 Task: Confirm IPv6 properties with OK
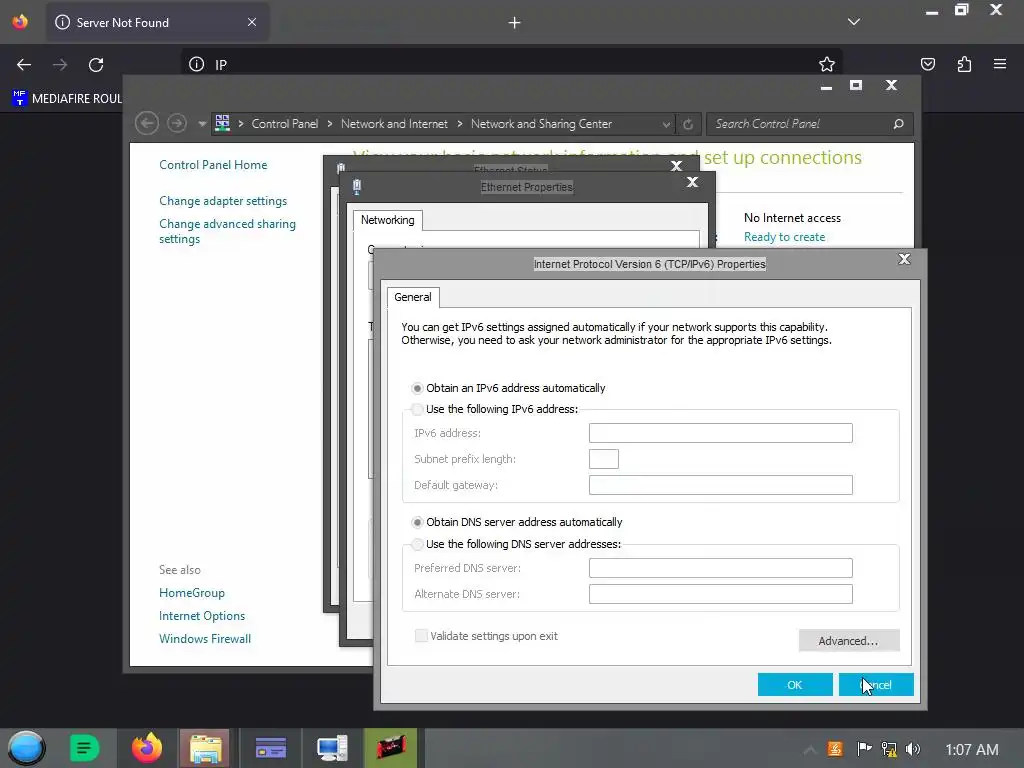point(795,685)
